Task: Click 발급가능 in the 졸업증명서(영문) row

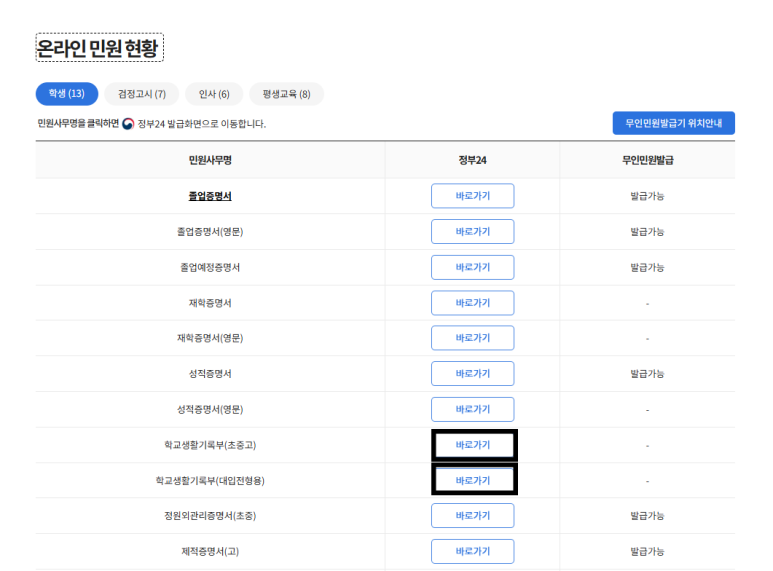Action: tap(647, 231)
